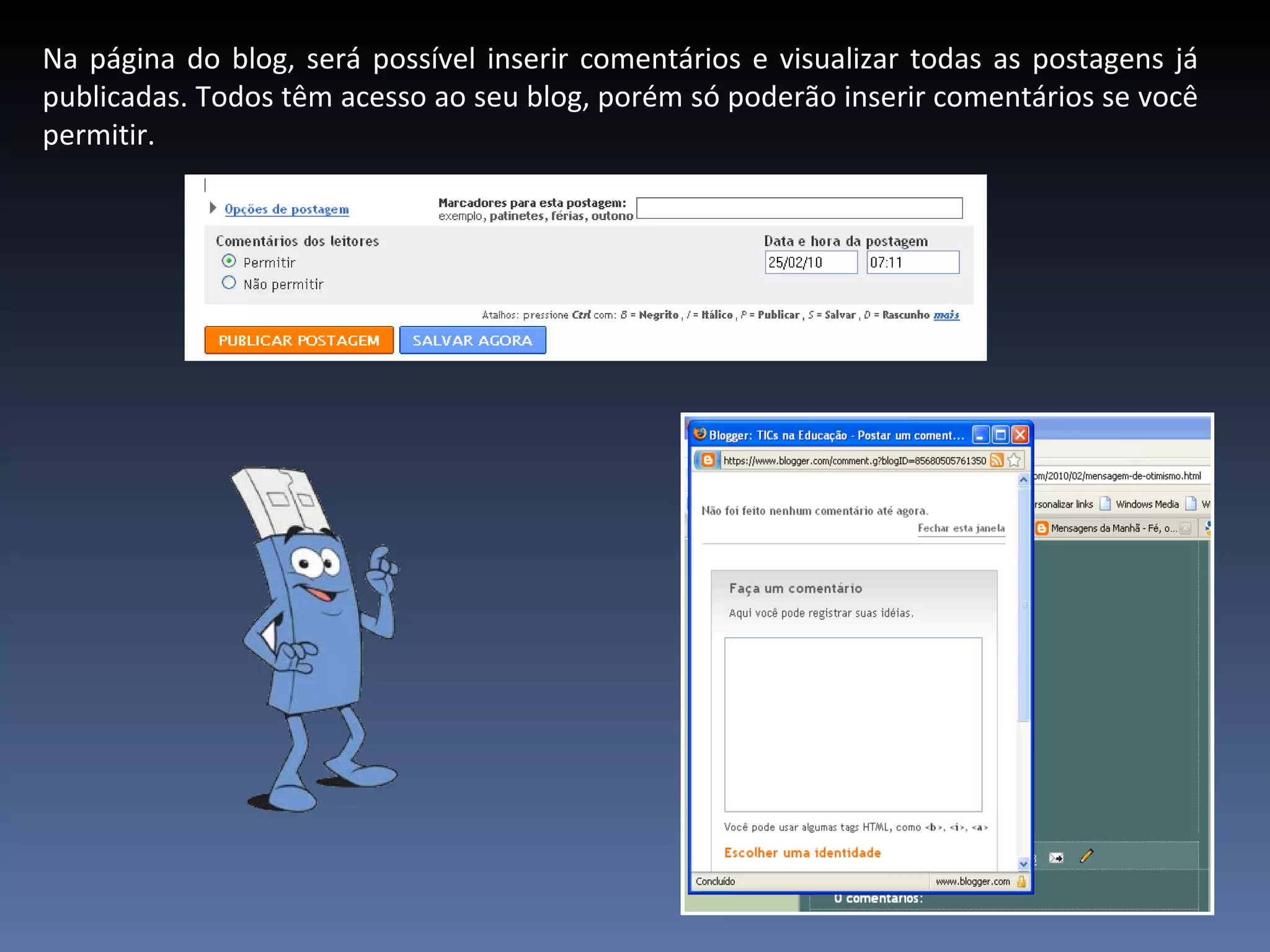Click Escolher uma identidade heading

[802, 853]
